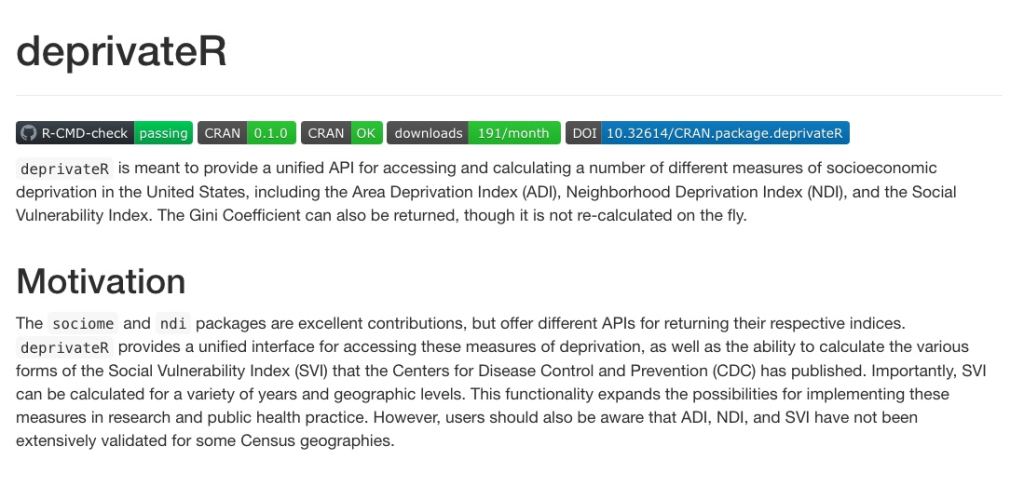Click deprivateR code label in Motivation paragraph
Screen dimensions: 1024x487
pos(65,347)
